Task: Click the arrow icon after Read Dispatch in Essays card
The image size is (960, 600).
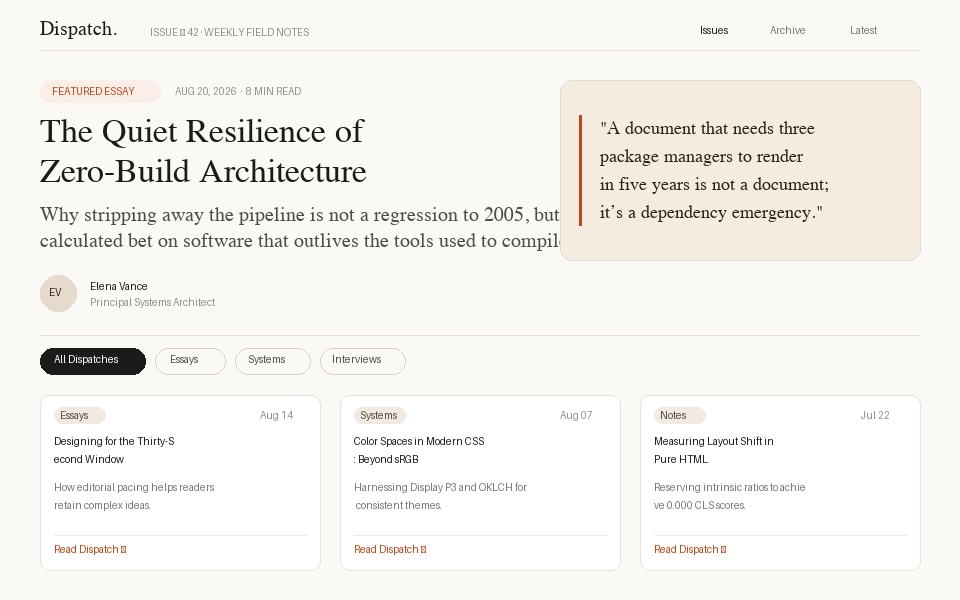Action: [x=124, y=550]
